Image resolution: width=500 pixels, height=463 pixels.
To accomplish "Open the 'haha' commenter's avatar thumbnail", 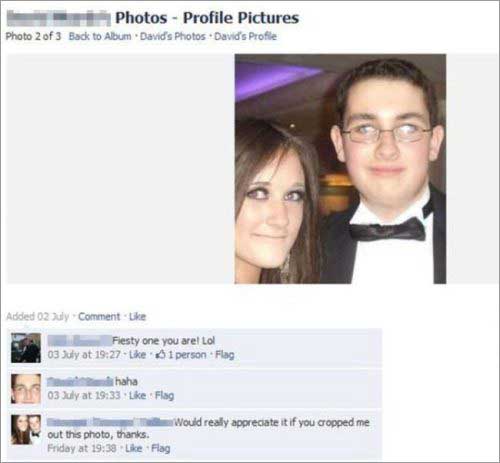I will pos(26,389).
